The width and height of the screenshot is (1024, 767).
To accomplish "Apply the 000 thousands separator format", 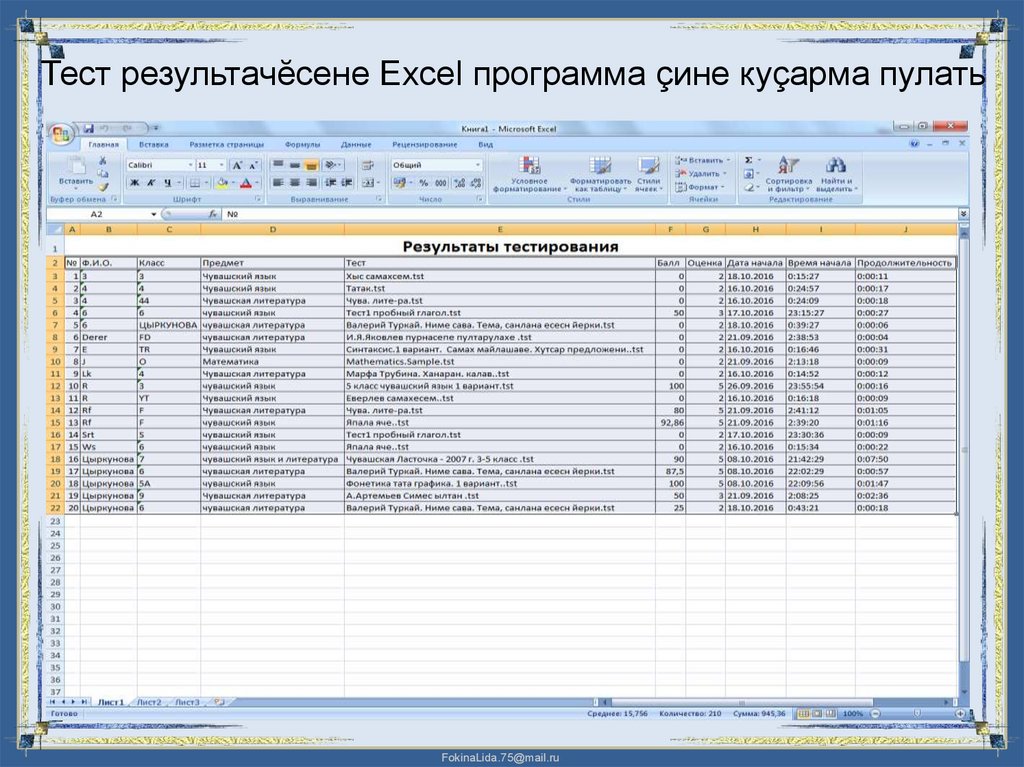I will tap(441, 183).
